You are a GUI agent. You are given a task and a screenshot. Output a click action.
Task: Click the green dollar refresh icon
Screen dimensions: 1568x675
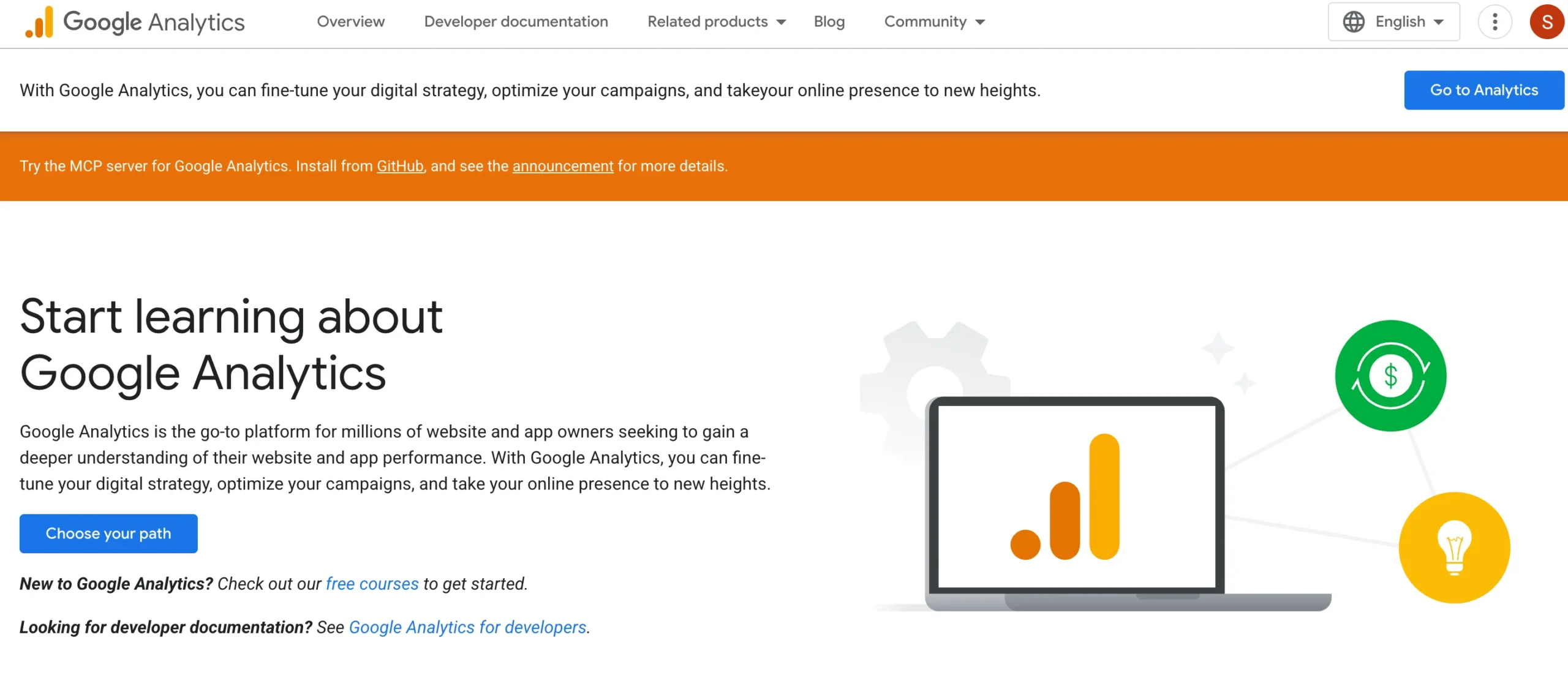1390,375
